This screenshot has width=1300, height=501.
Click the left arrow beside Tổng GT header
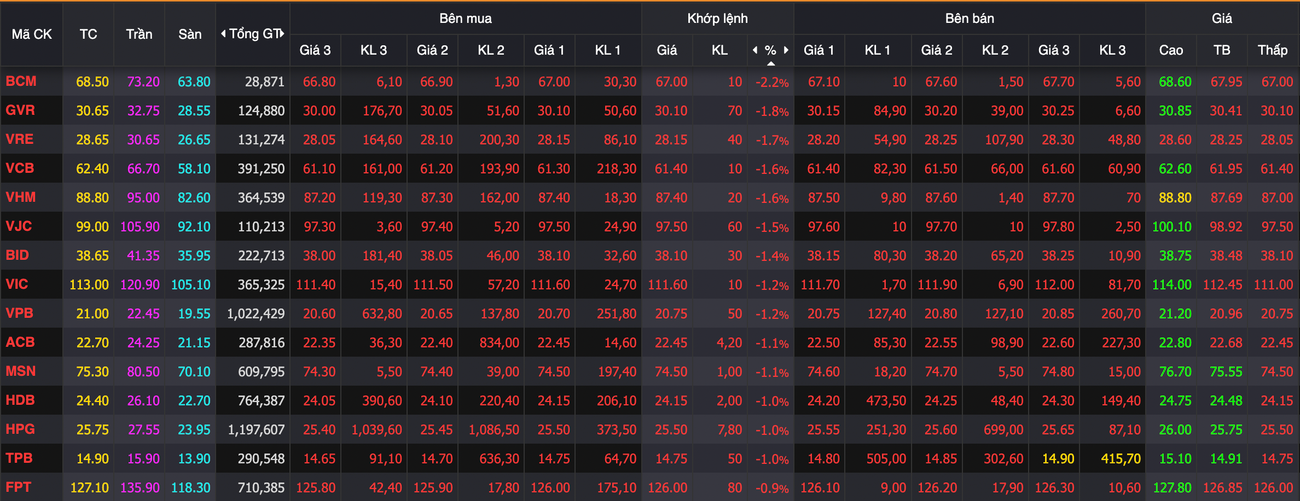coord(222,34)
